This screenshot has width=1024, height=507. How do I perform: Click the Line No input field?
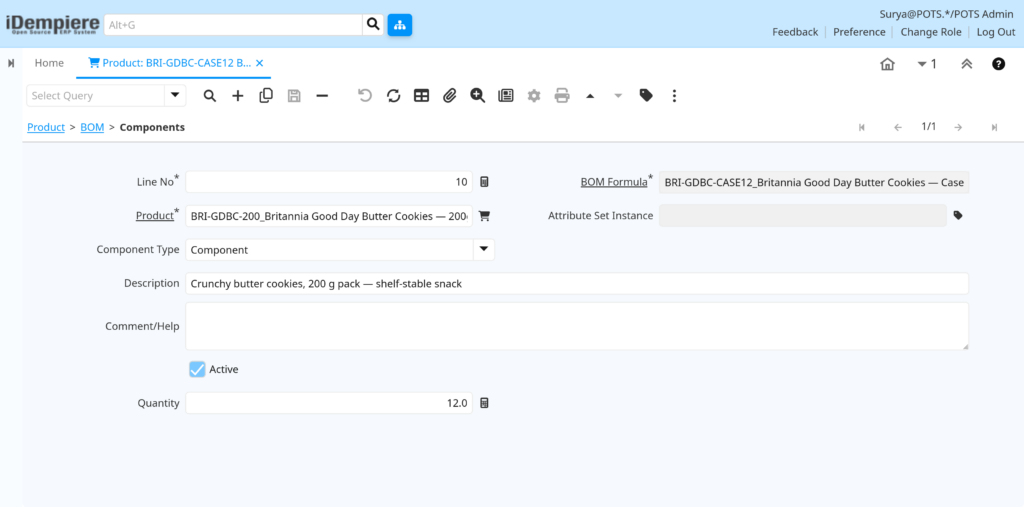(329, 182)
